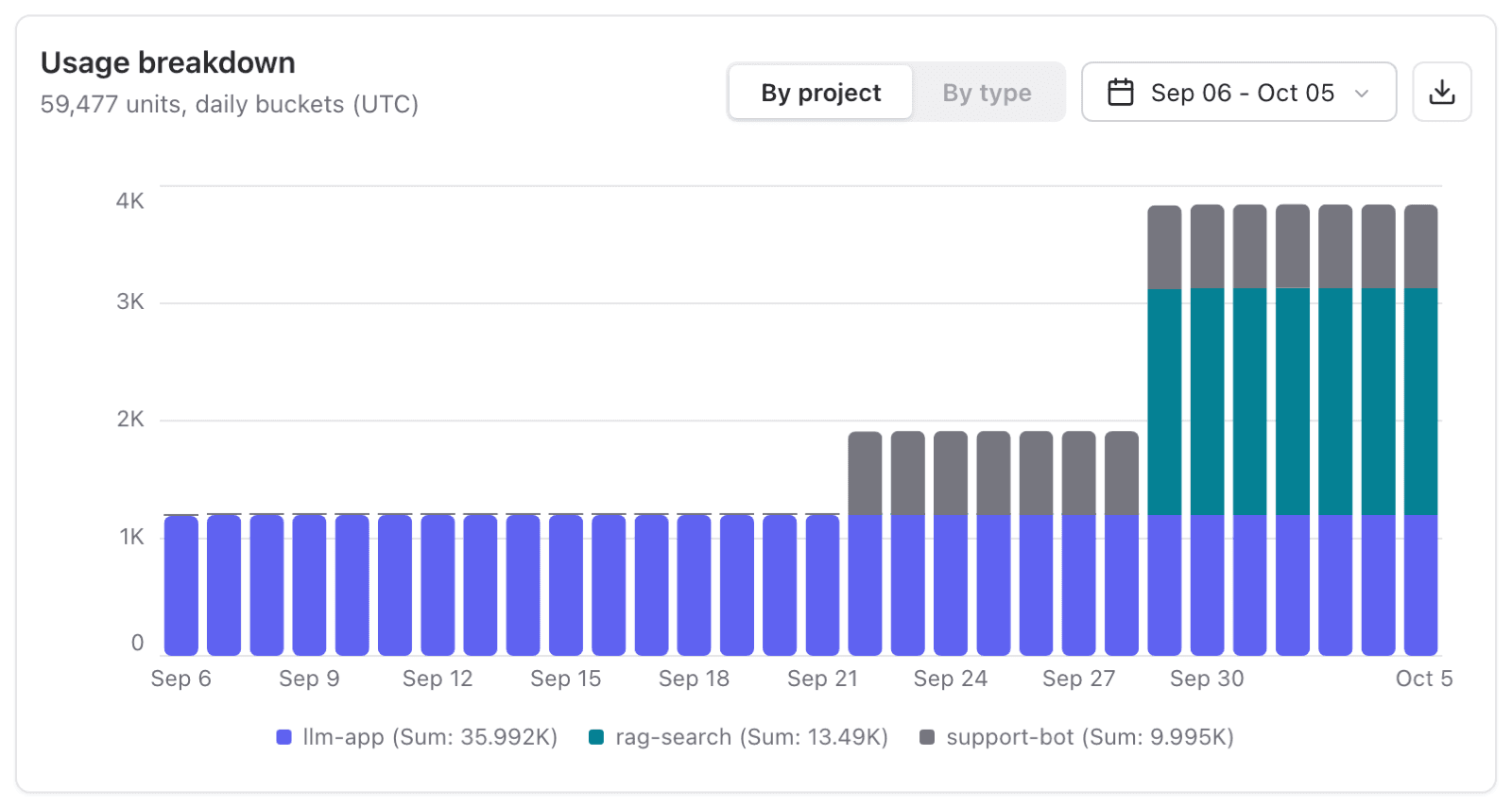Screen dimensions: 1512x808
Task: Switch to By type view
Action: [x=987, y=92]
